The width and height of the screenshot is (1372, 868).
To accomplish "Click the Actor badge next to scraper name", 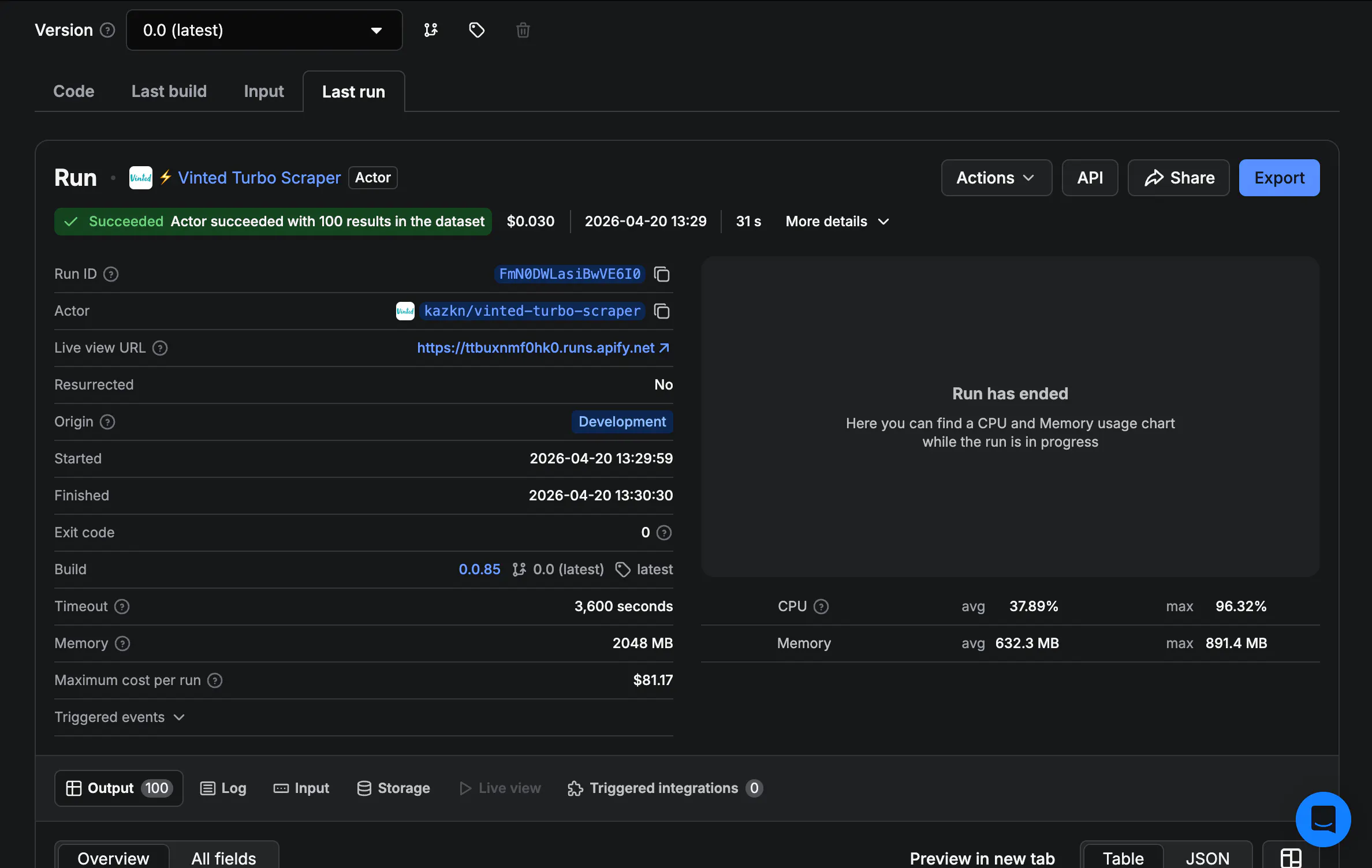I will tap(373, 178).
